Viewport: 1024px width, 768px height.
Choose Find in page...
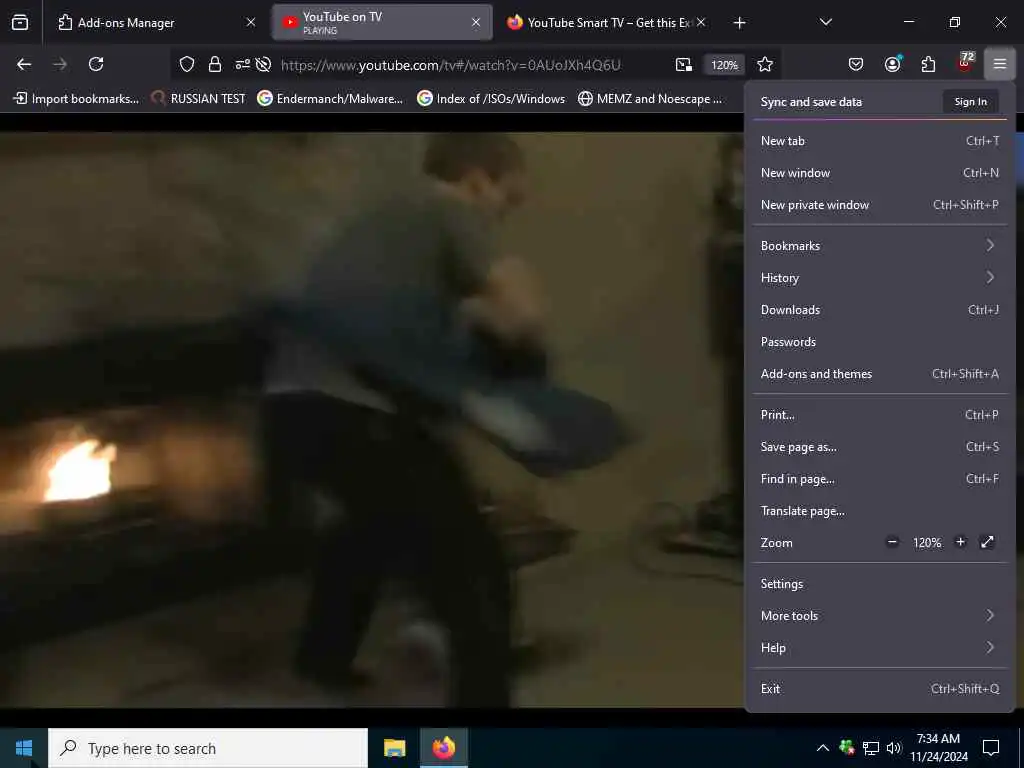click(x=880, y=479)
